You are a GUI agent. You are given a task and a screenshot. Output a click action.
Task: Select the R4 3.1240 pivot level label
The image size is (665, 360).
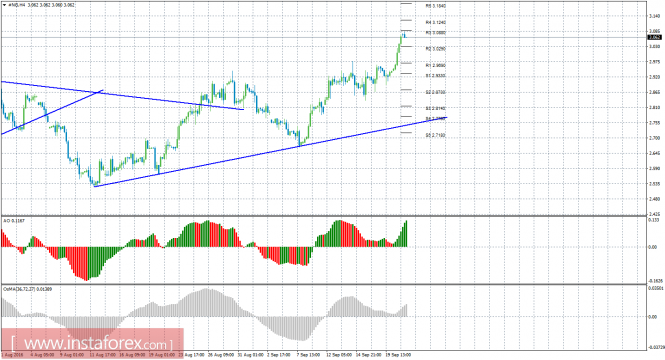436,22
